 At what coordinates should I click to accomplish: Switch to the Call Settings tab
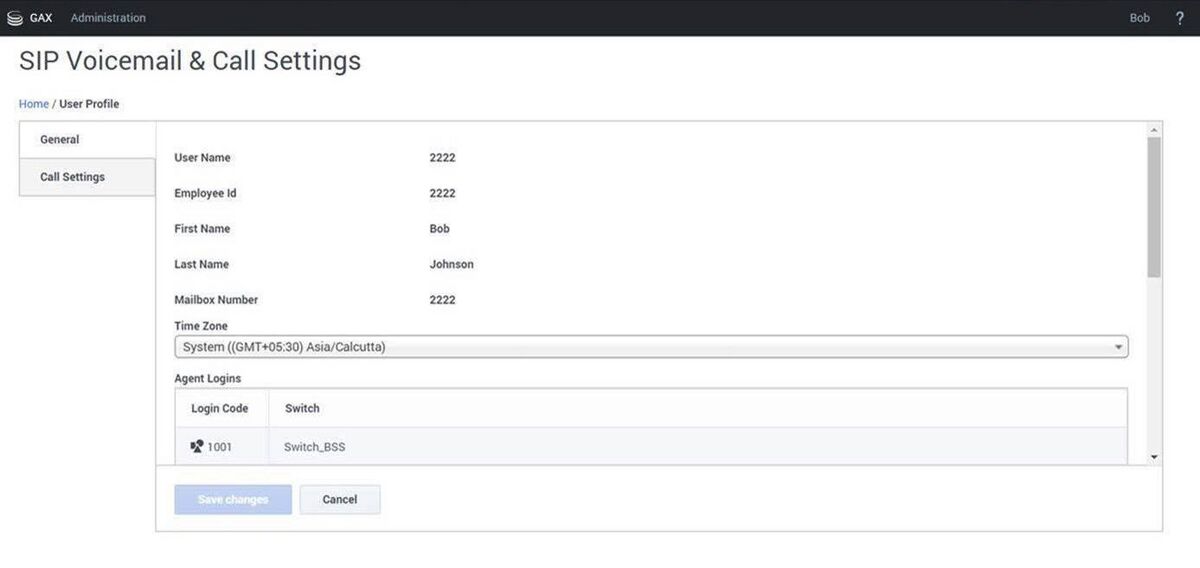(x=72, y=177)
